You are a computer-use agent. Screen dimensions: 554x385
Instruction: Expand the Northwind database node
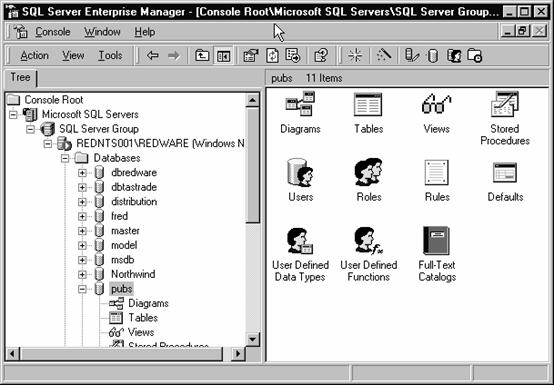tap(82, 274)
